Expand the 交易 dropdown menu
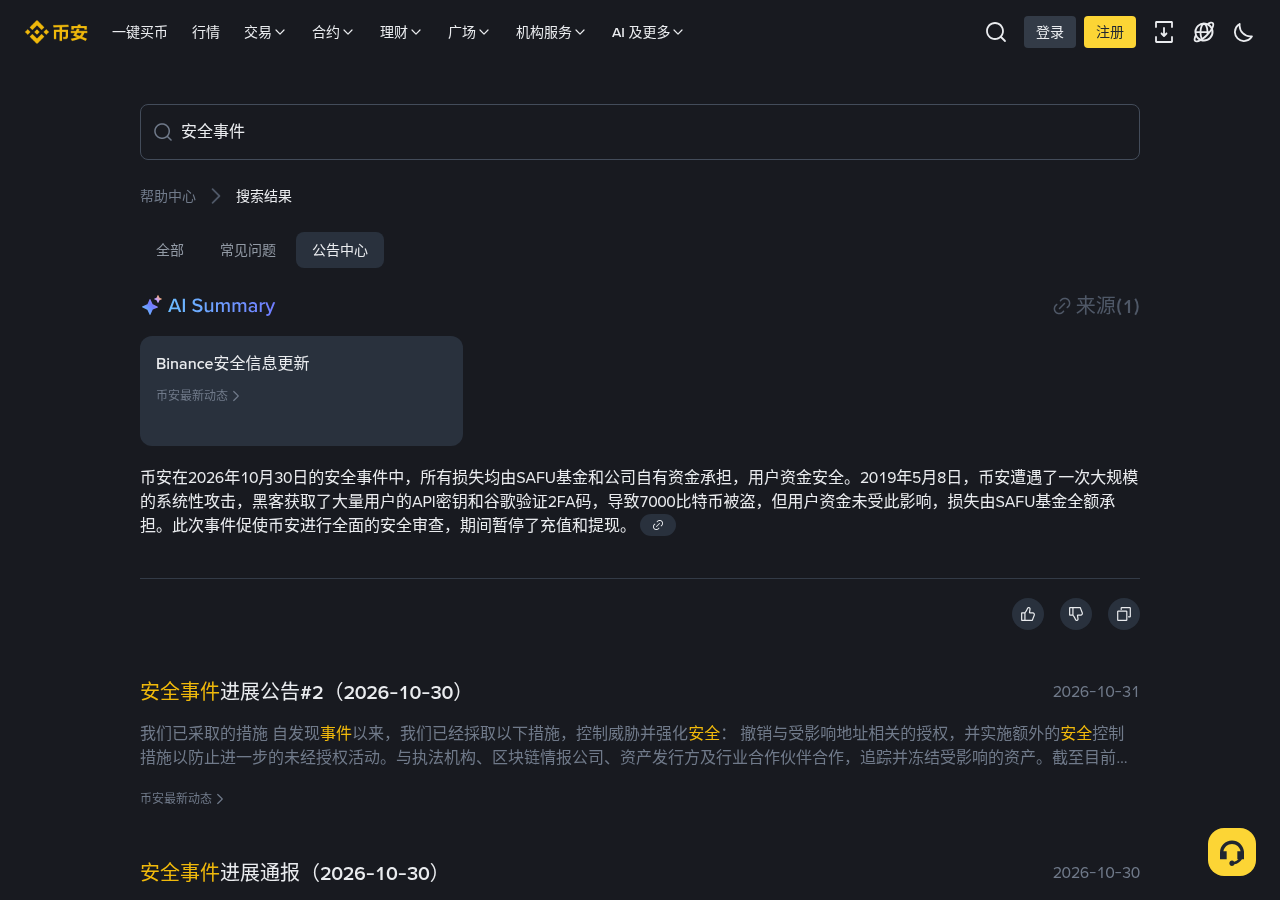Image resolution: width=1280 pixels, height=900 pixels. [x=265, y=32]
